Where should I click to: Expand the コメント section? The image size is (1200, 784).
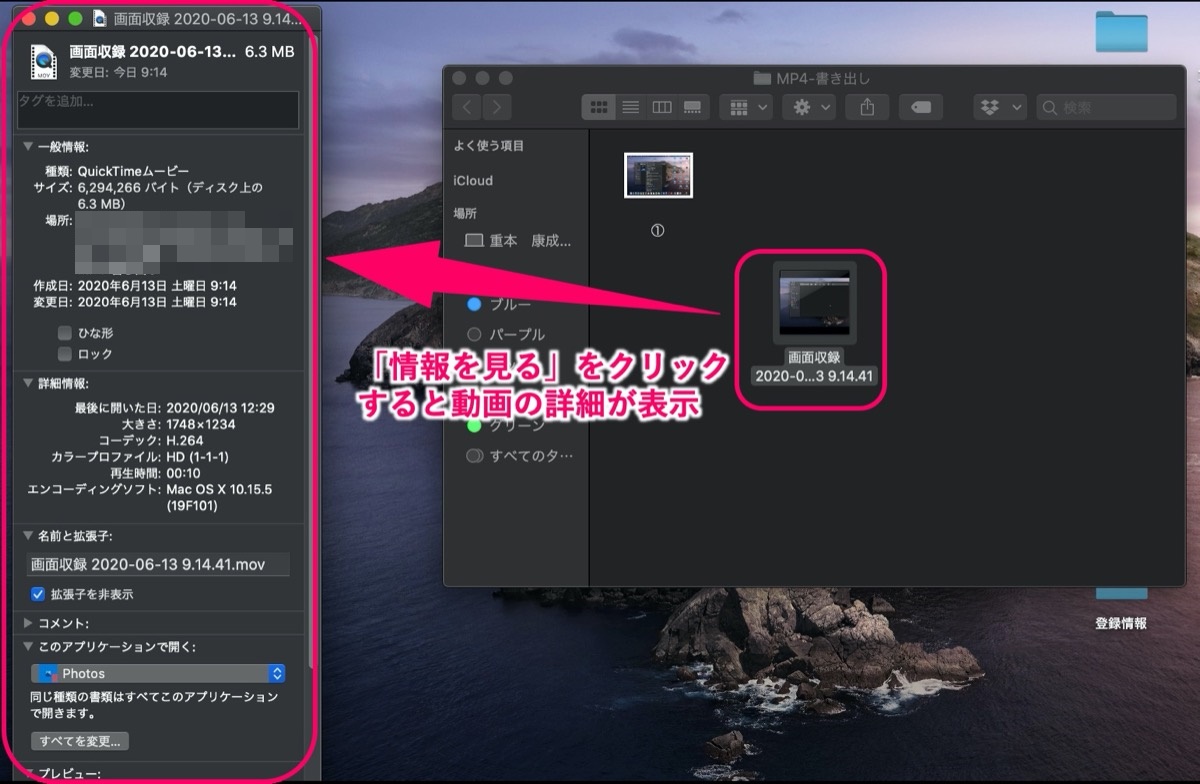28,623
